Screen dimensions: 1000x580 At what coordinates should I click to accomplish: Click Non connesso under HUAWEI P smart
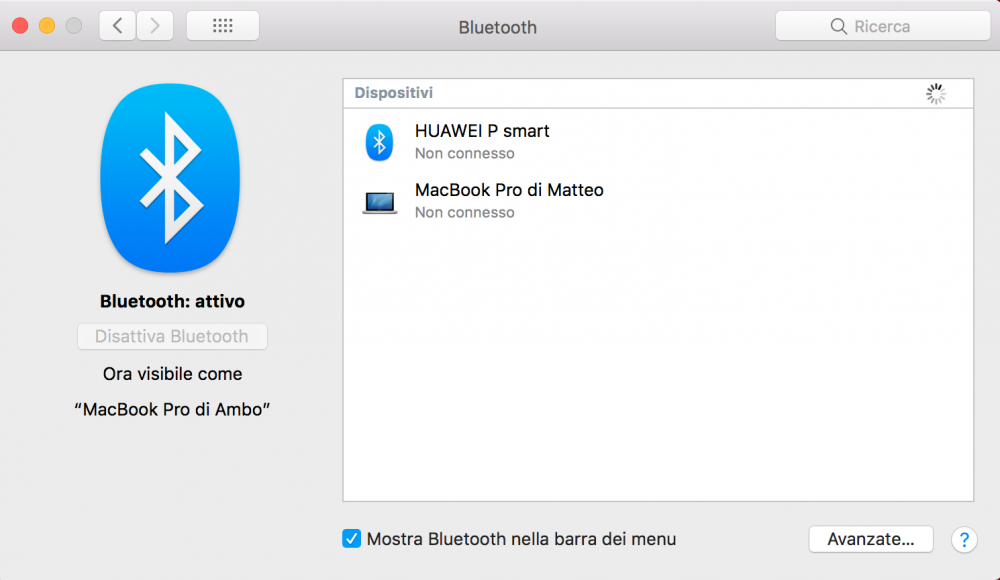[x=464, y=153]
